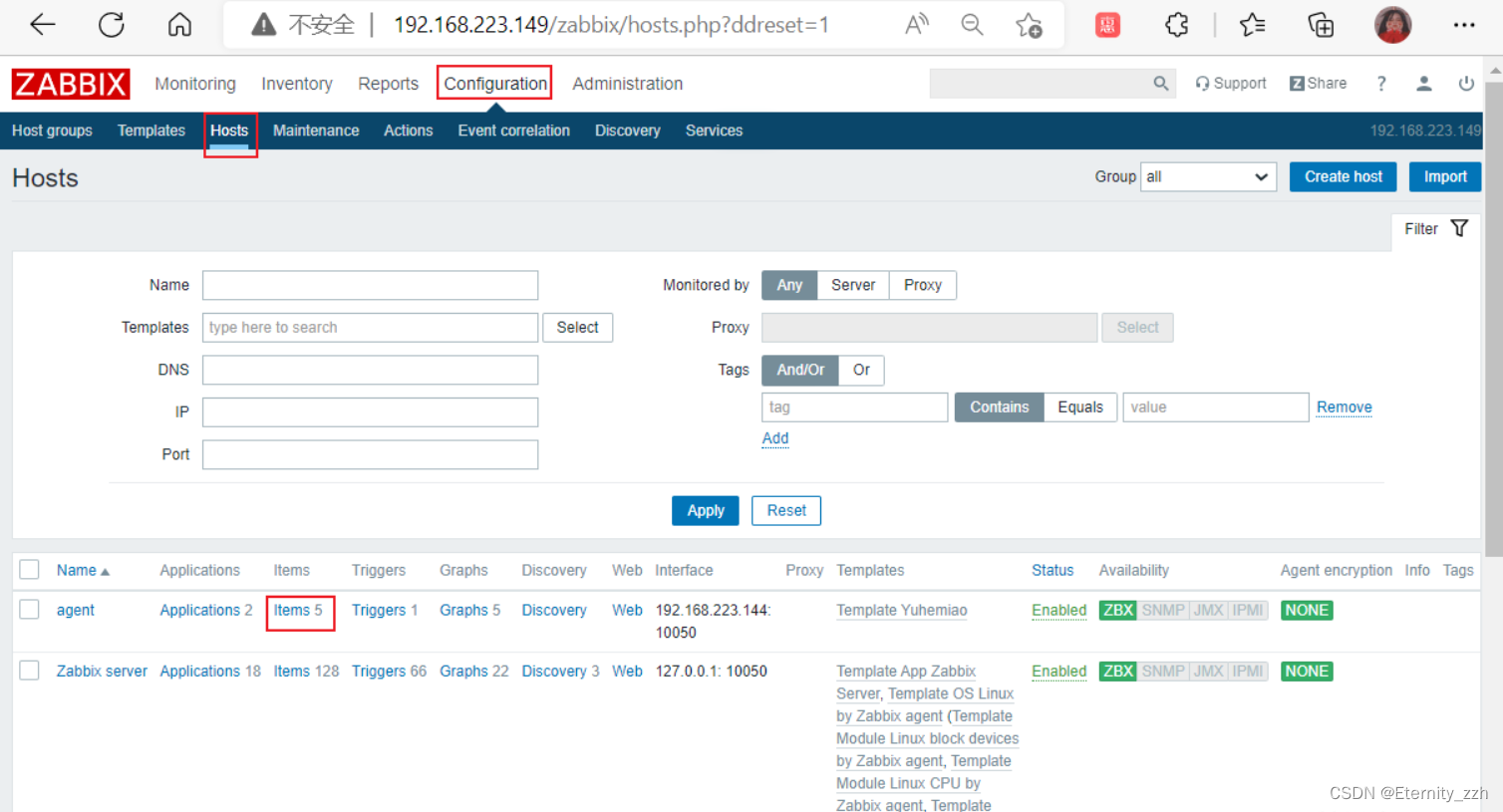Switch to the Templates tab
The height and width of the screenshot is (812, 1503).
click(x=150, y=131)
